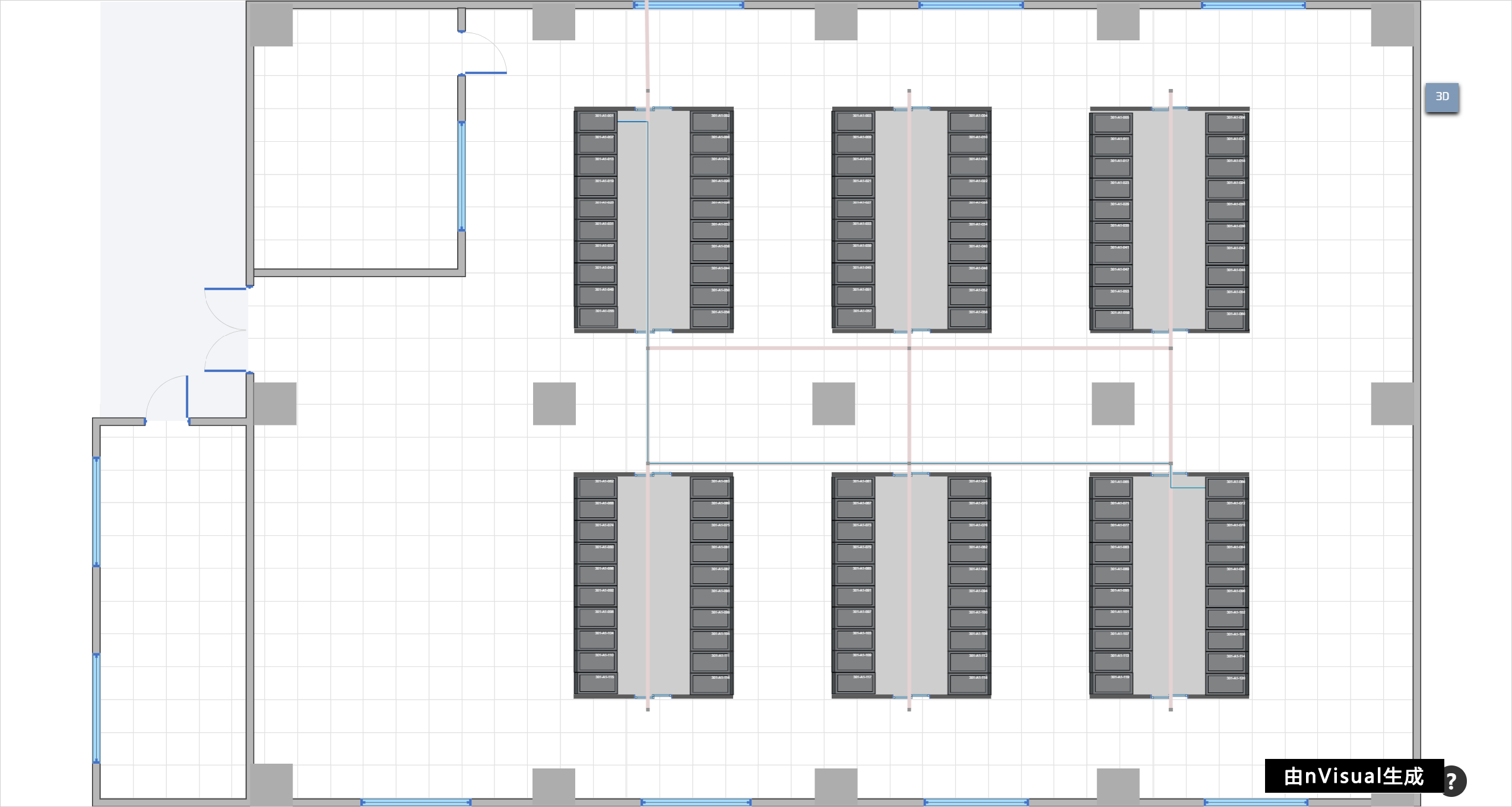Select rack cabinet 301-A1-003
The height and width of the screenshot is (807, 1512).
(x=855, y=122)
